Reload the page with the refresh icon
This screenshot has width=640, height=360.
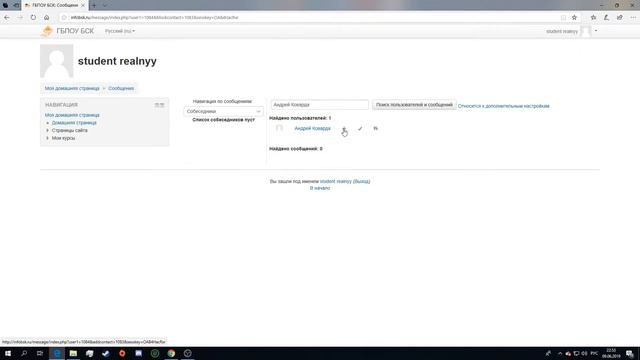point(33,18)
